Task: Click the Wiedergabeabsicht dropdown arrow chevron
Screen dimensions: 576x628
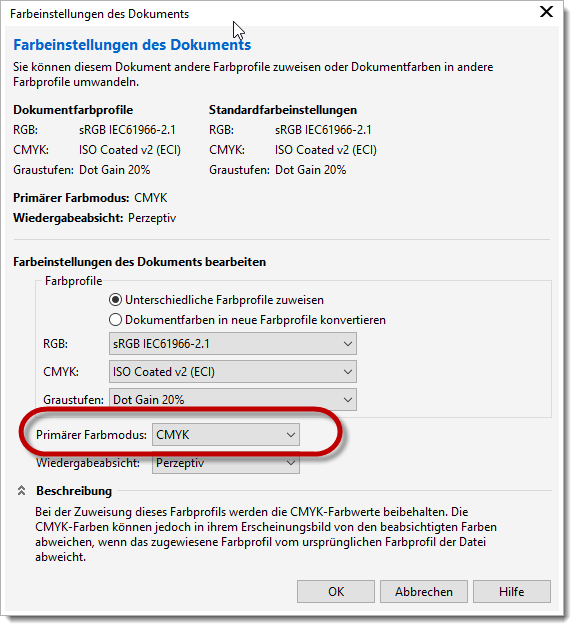Action: [291, 463]
